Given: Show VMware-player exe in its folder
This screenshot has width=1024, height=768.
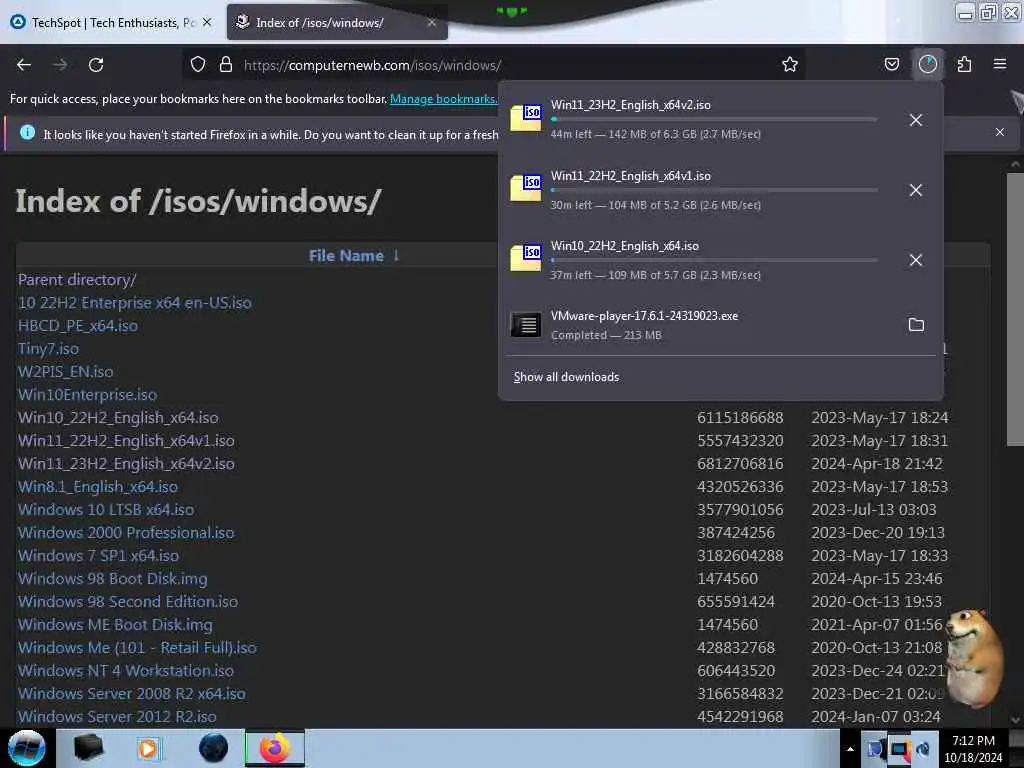Looking at the screenshot, I should coord(916,325).
